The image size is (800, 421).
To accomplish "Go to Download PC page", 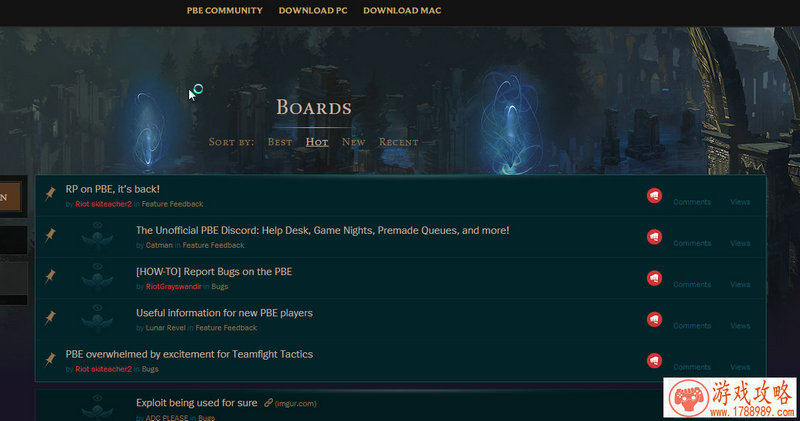I will pos(313,10).
